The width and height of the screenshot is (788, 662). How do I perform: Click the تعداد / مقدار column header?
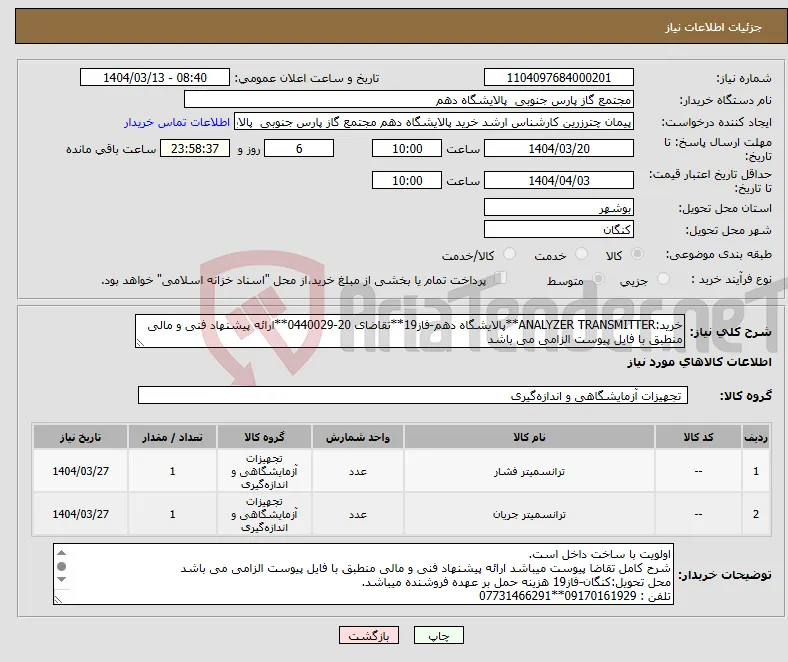[172, 437]
